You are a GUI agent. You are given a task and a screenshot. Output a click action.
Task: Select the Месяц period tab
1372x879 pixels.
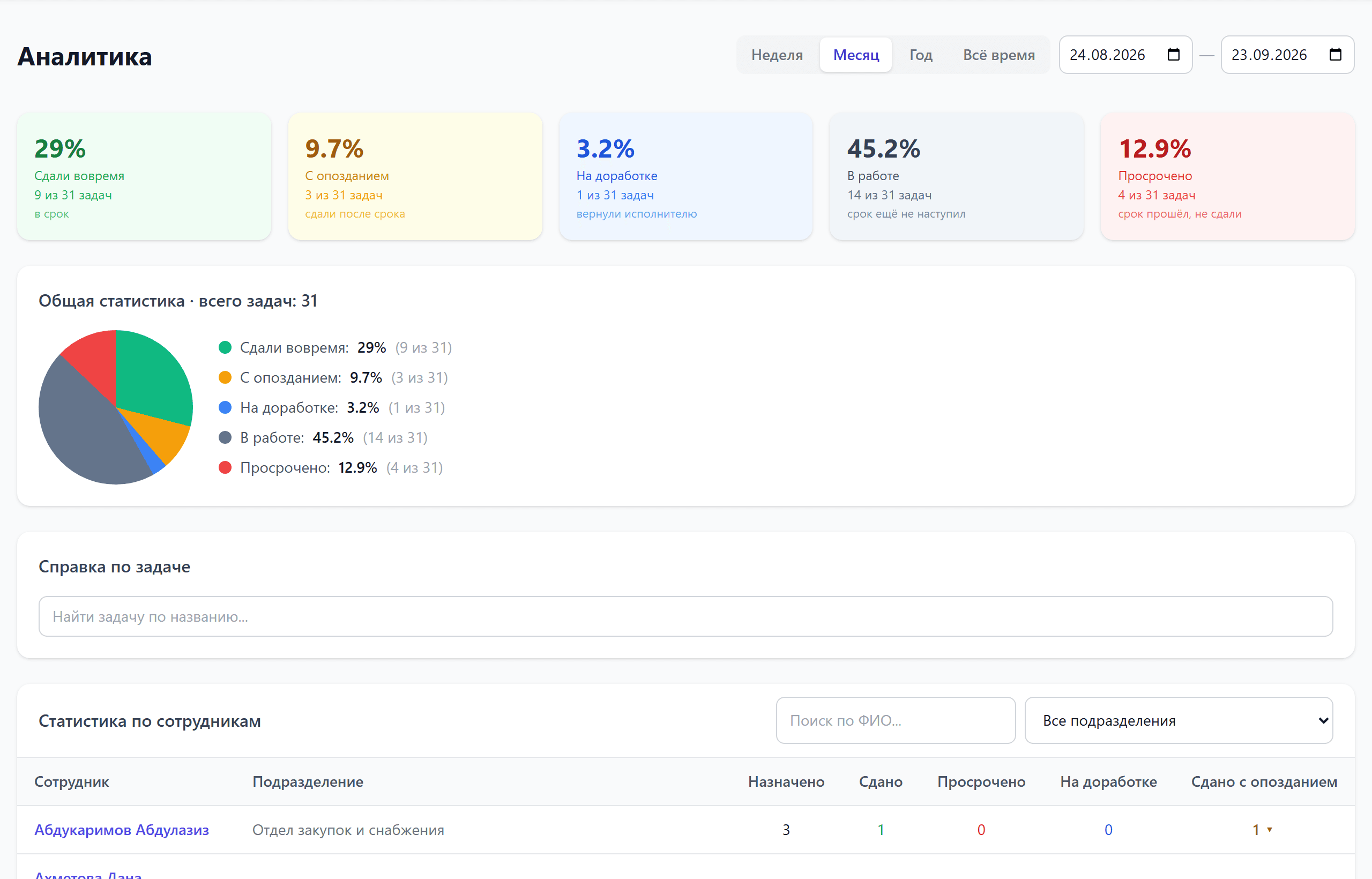[x=855, y=55]
